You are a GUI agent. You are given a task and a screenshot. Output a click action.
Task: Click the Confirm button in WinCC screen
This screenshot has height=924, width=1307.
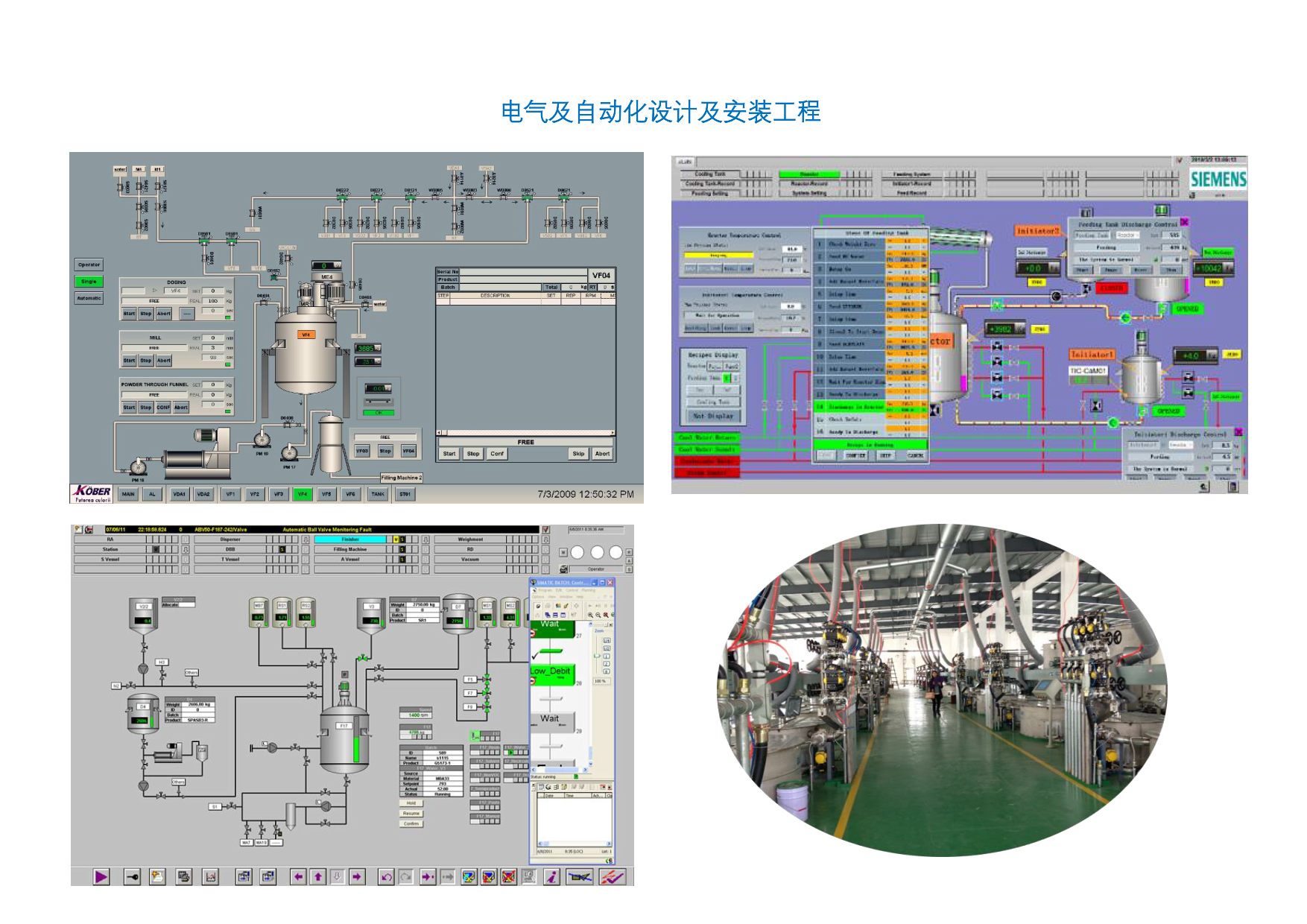pos(411,823)
